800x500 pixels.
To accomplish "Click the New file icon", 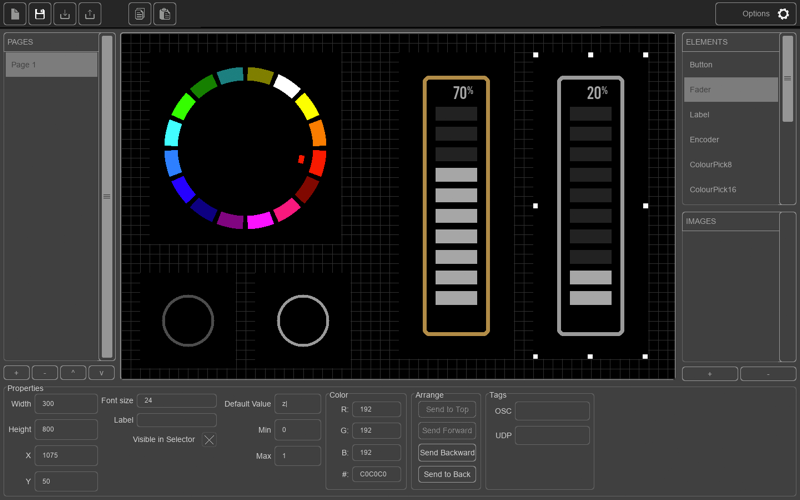I will 15,14.
